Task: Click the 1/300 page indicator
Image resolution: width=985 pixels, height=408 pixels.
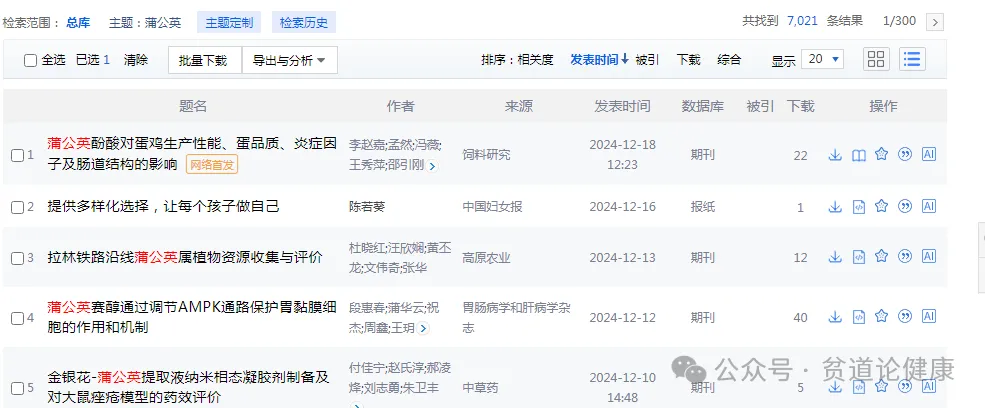Action: tap(899, 21)
